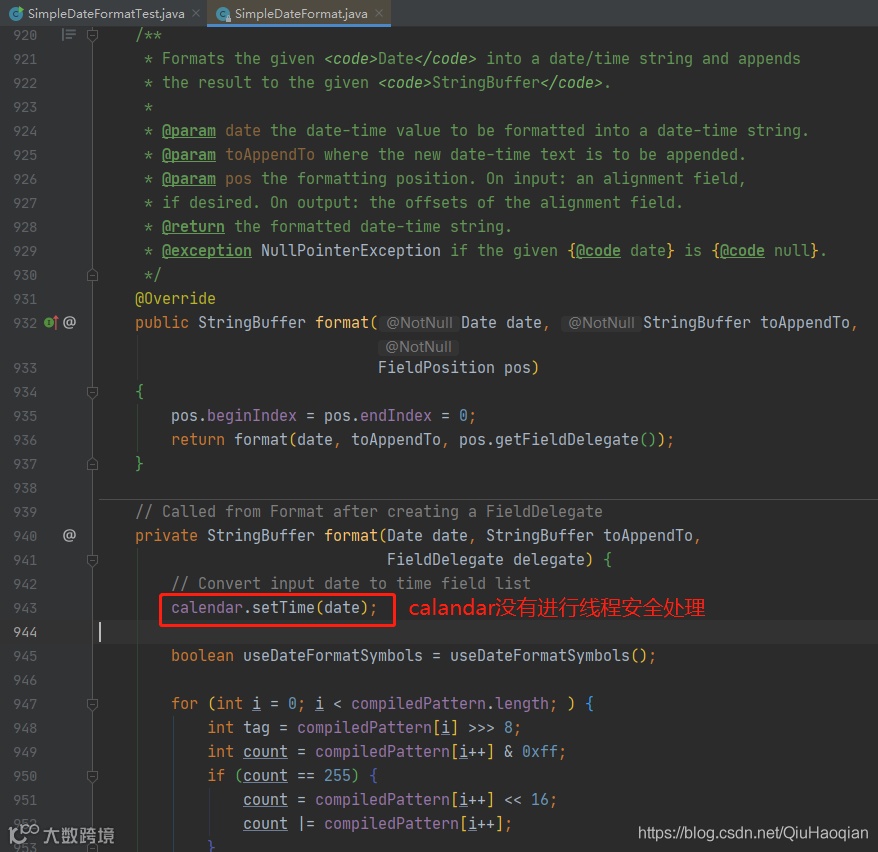Collapse the for loop fold at line 947
Screen dimensions: 878x852
[92, 704]
